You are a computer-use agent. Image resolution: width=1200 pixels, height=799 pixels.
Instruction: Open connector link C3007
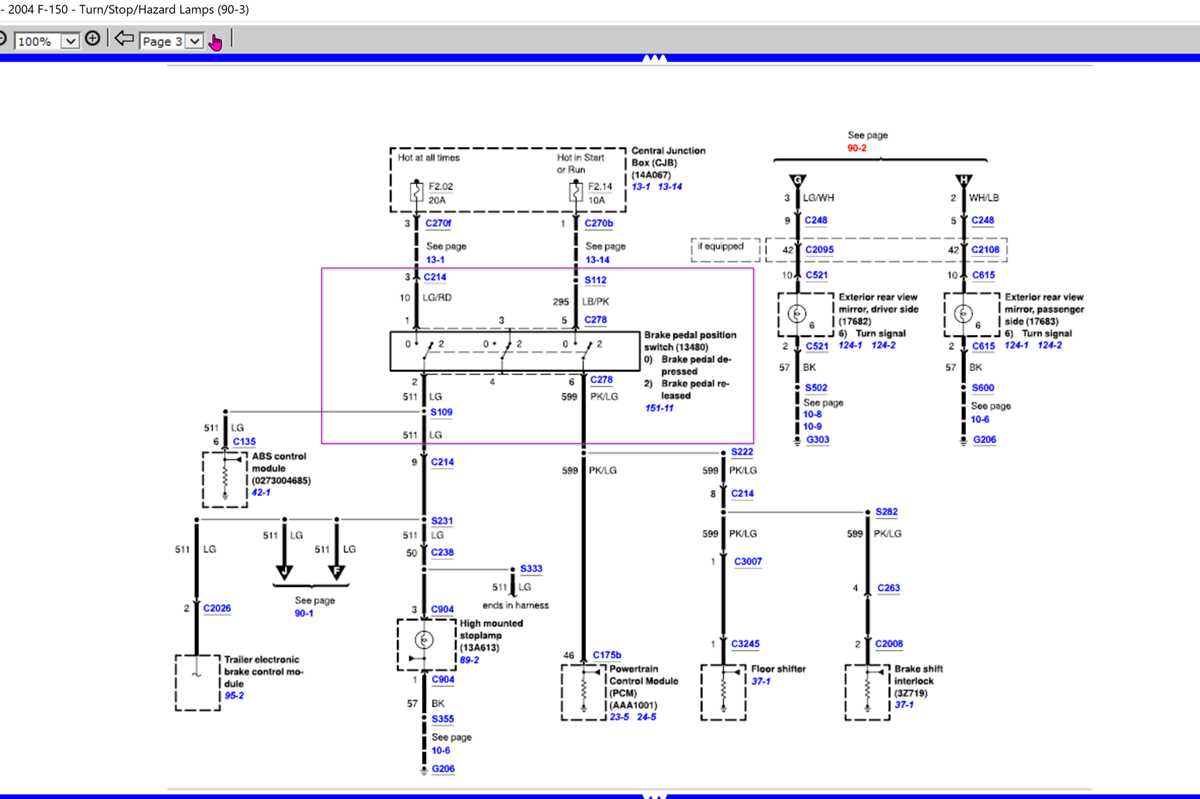click(747, 561)
